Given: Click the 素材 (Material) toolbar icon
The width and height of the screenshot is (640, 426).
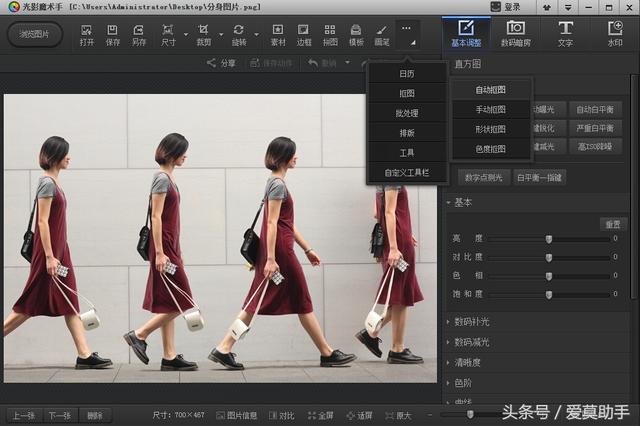Looking at the screenshot, I should click(x=278, y=34).
